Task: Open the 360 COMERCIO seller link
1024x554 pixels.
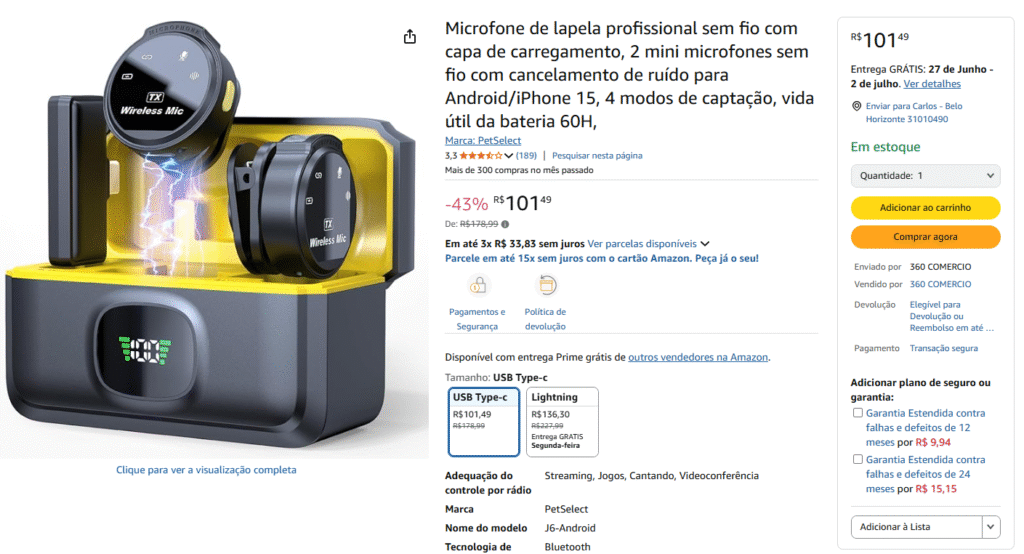Action: coord(940,284)
